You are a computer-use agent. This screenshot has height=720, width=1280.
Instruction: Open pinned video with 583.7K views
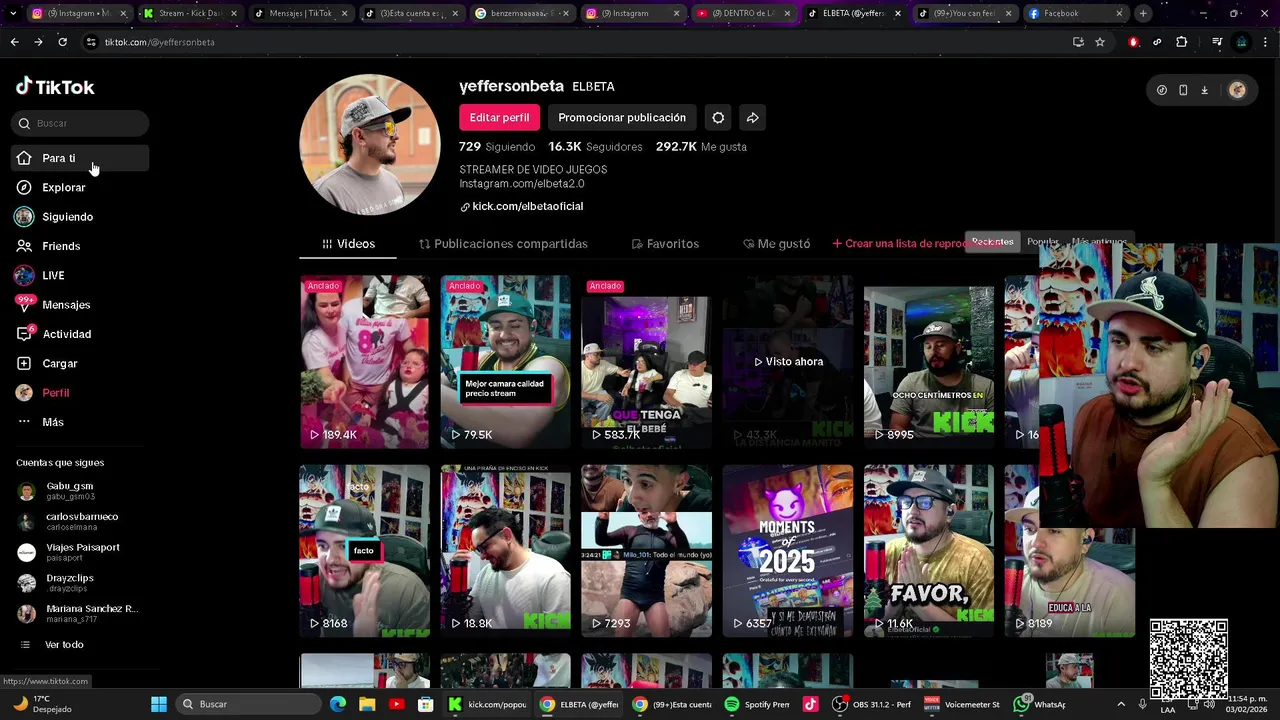click(646, 362)
